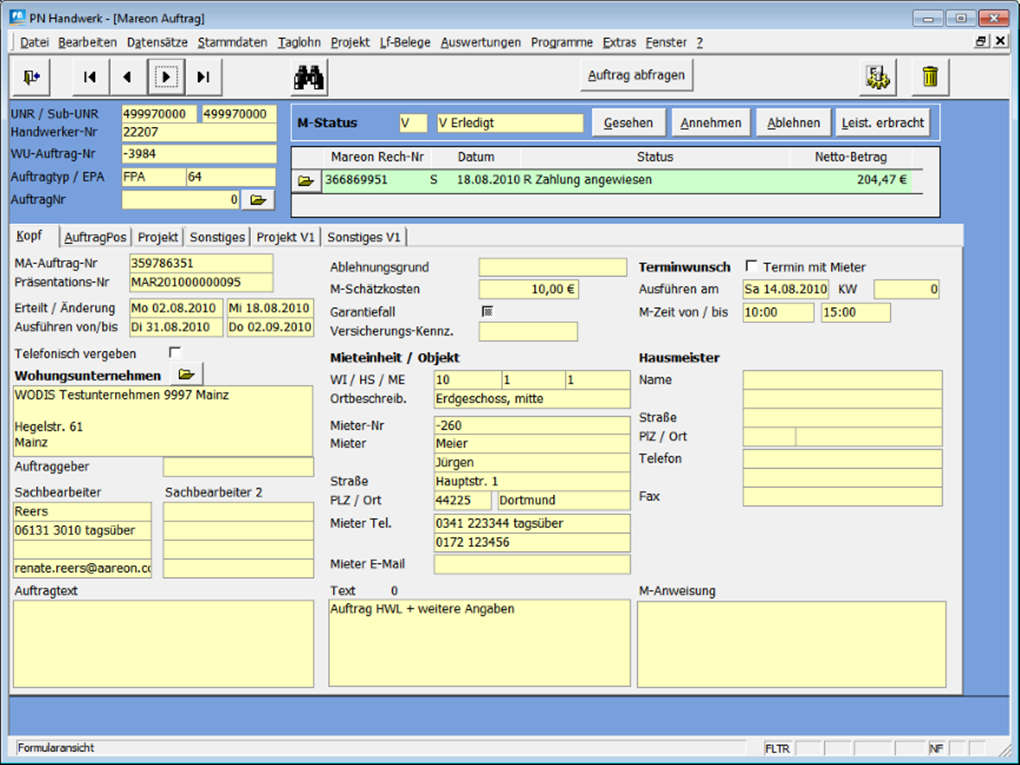The width and height of the screenshot is (1020, 765).
Task: Switch to the Sonstiges V1 tab
Action: (364, 237)
